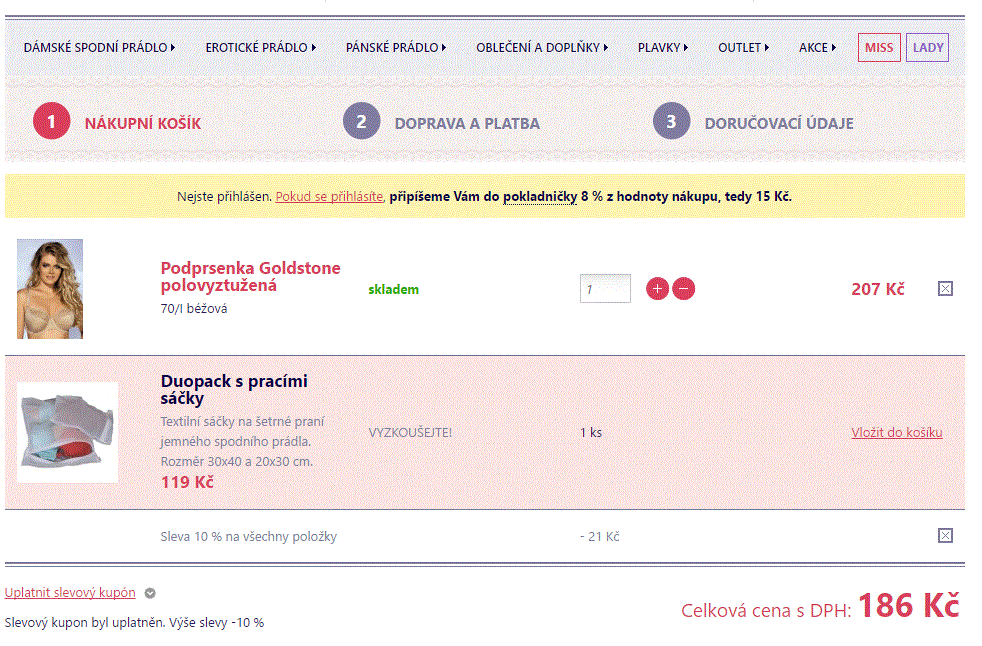
Task: Switch to the MISS section
Action: pos(879,48)
